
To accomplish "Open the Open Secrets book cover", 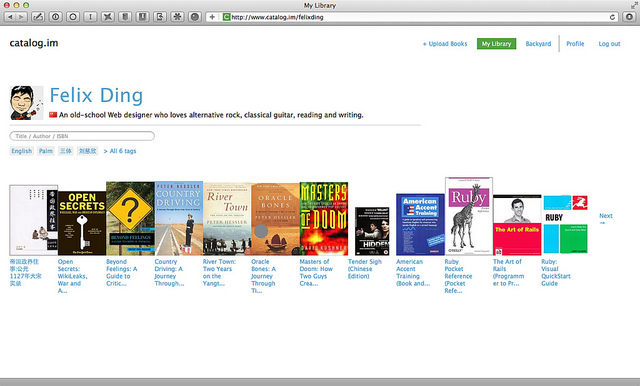I will (x=82, y=224).
